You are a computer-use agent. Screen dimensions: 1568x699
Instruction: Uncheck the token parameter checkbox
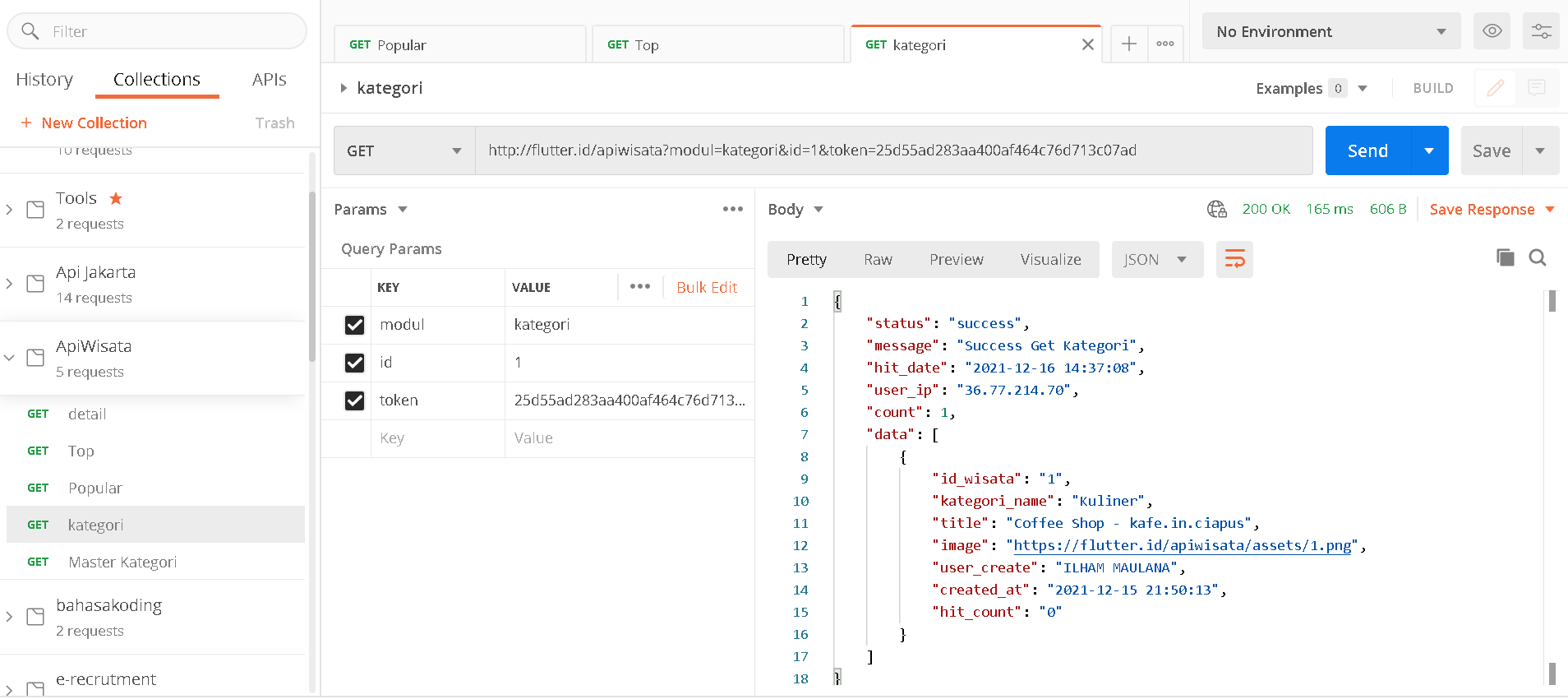pos(354,400)
